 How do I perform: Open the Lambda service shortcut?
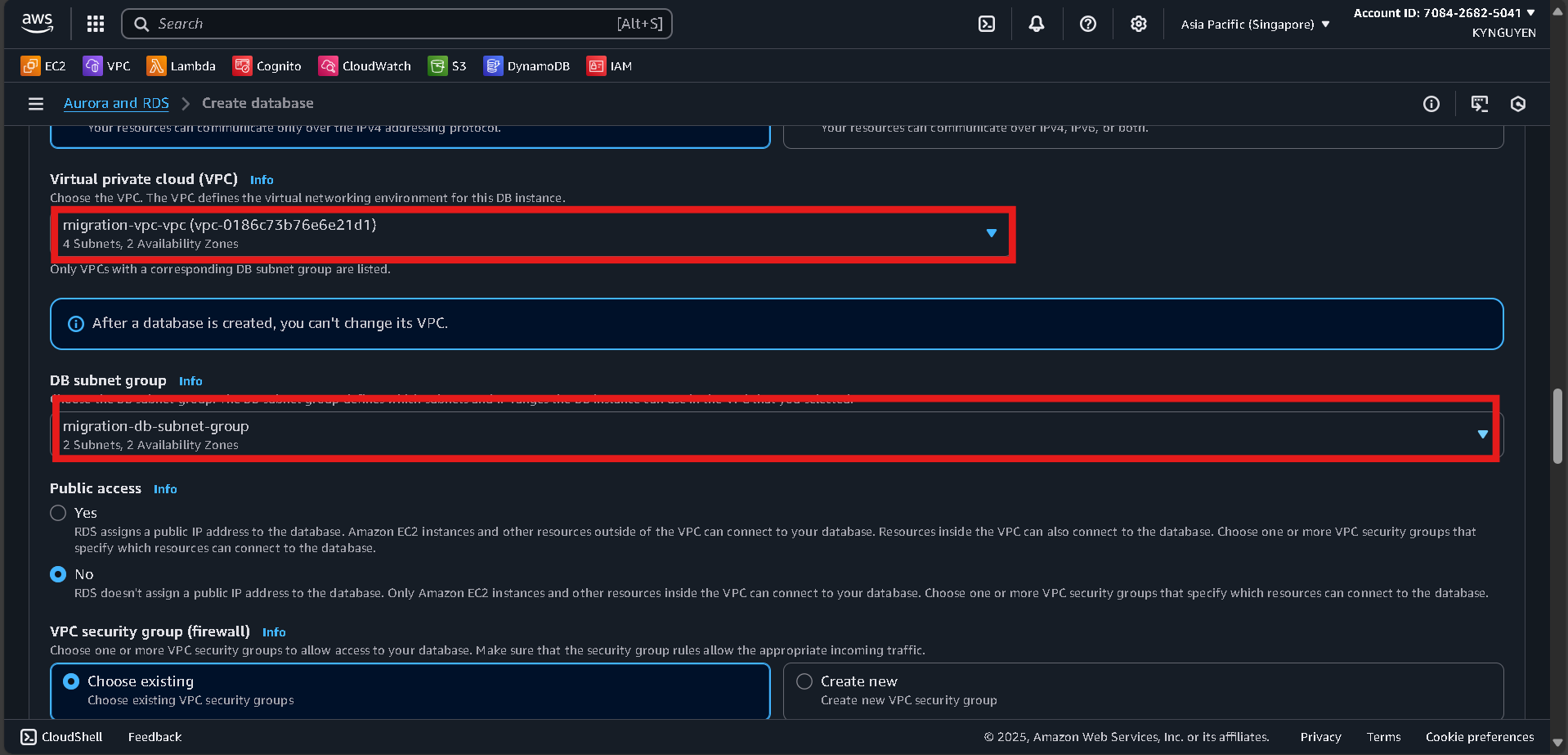pos(181,65)
